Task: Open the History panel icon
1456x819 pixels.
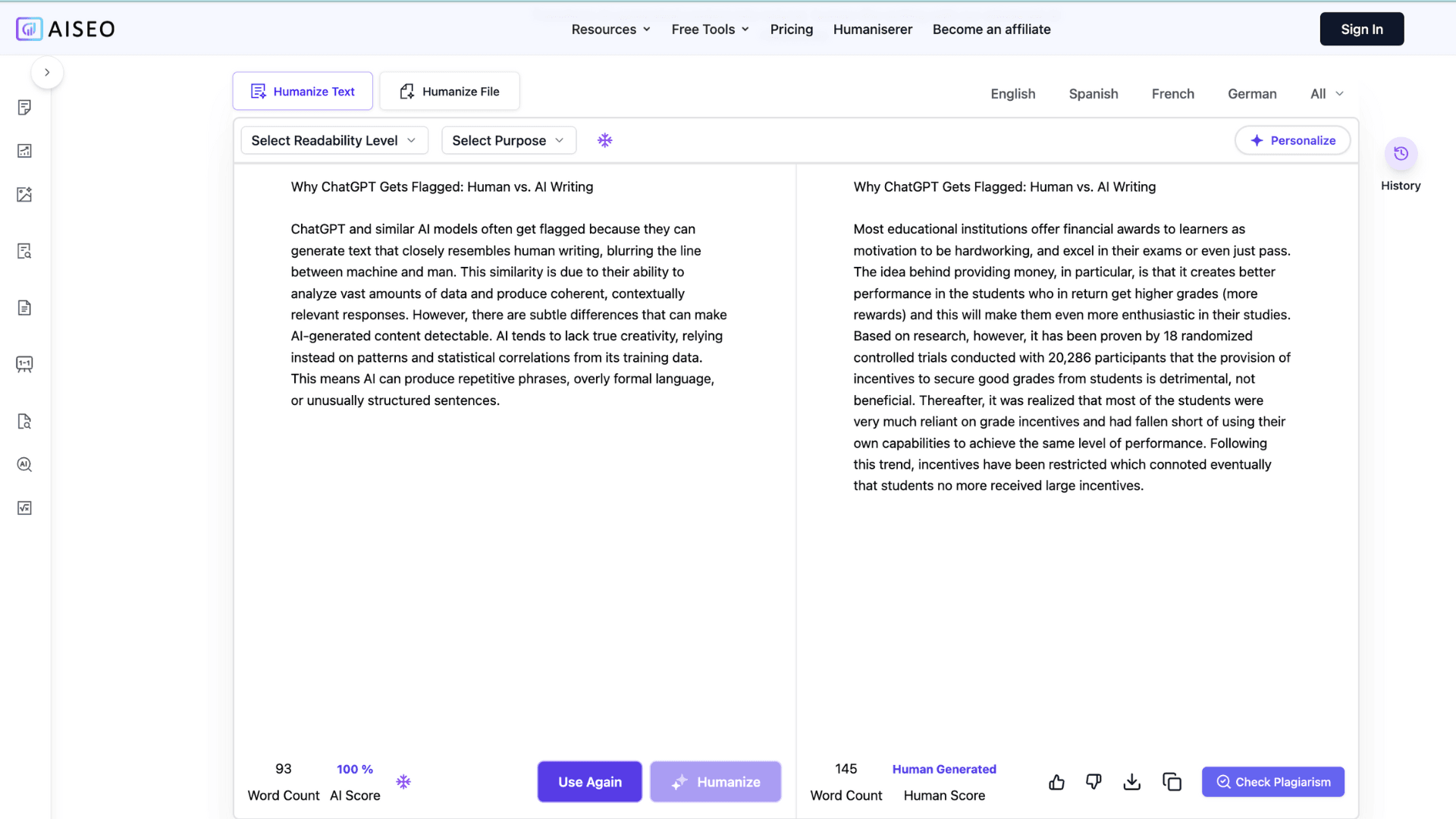Action: (1401, 154)
